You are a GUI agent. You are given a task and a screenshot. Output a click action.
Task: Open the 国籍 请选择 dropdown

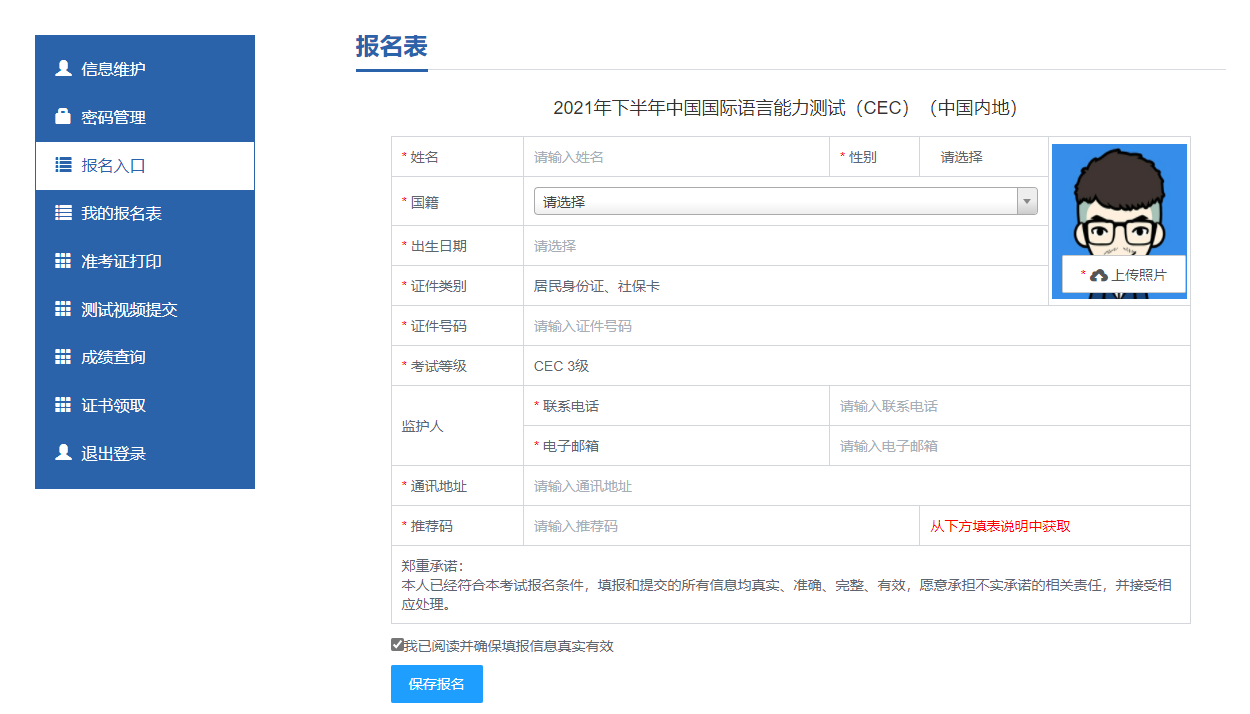[x=785, y=201]
